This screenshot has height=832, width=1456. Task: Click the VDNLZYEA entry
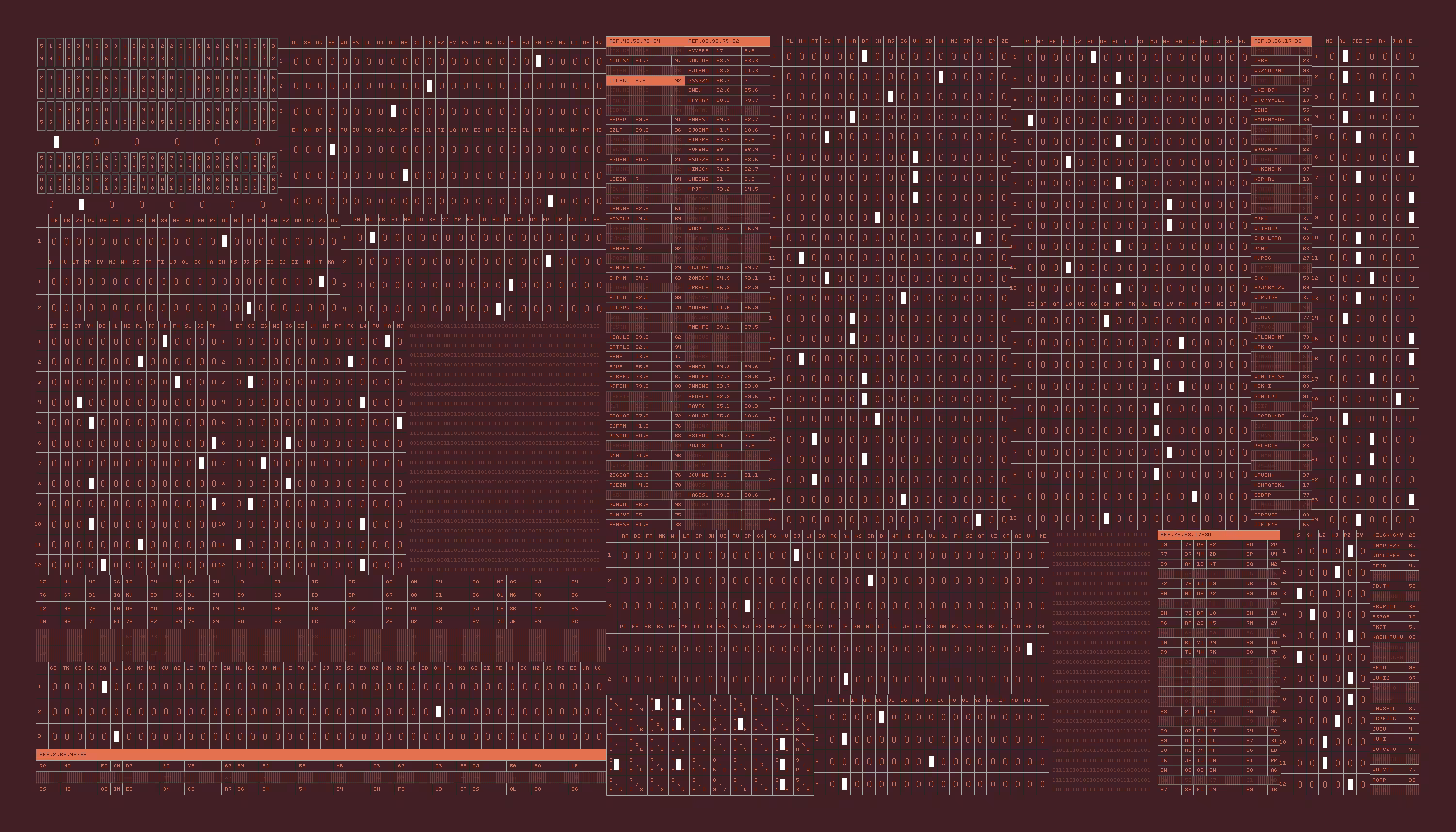click(x=1386, y=555)
